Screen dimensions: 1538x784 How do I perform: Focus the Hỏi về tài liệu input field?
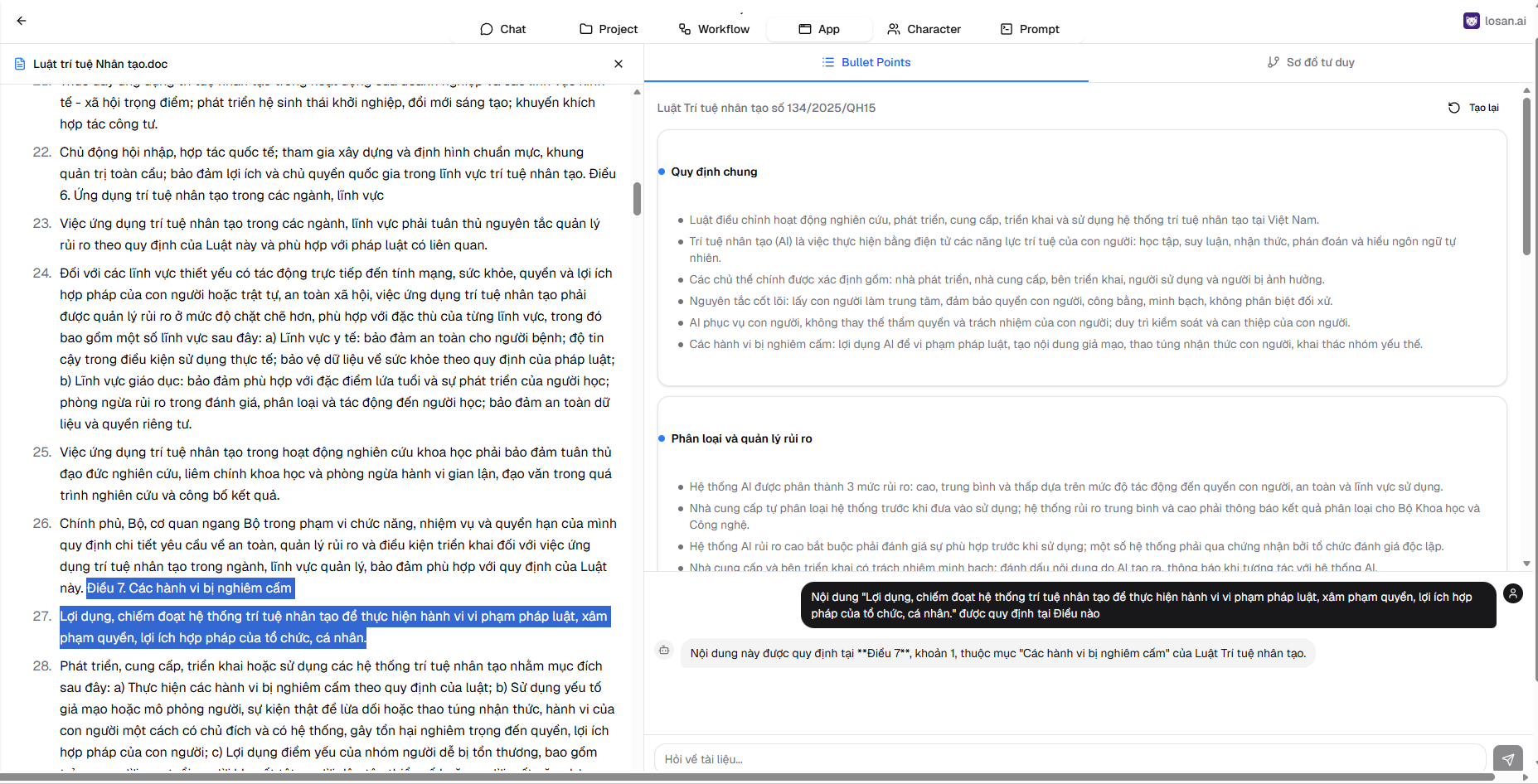click(x=1070, y=759)
